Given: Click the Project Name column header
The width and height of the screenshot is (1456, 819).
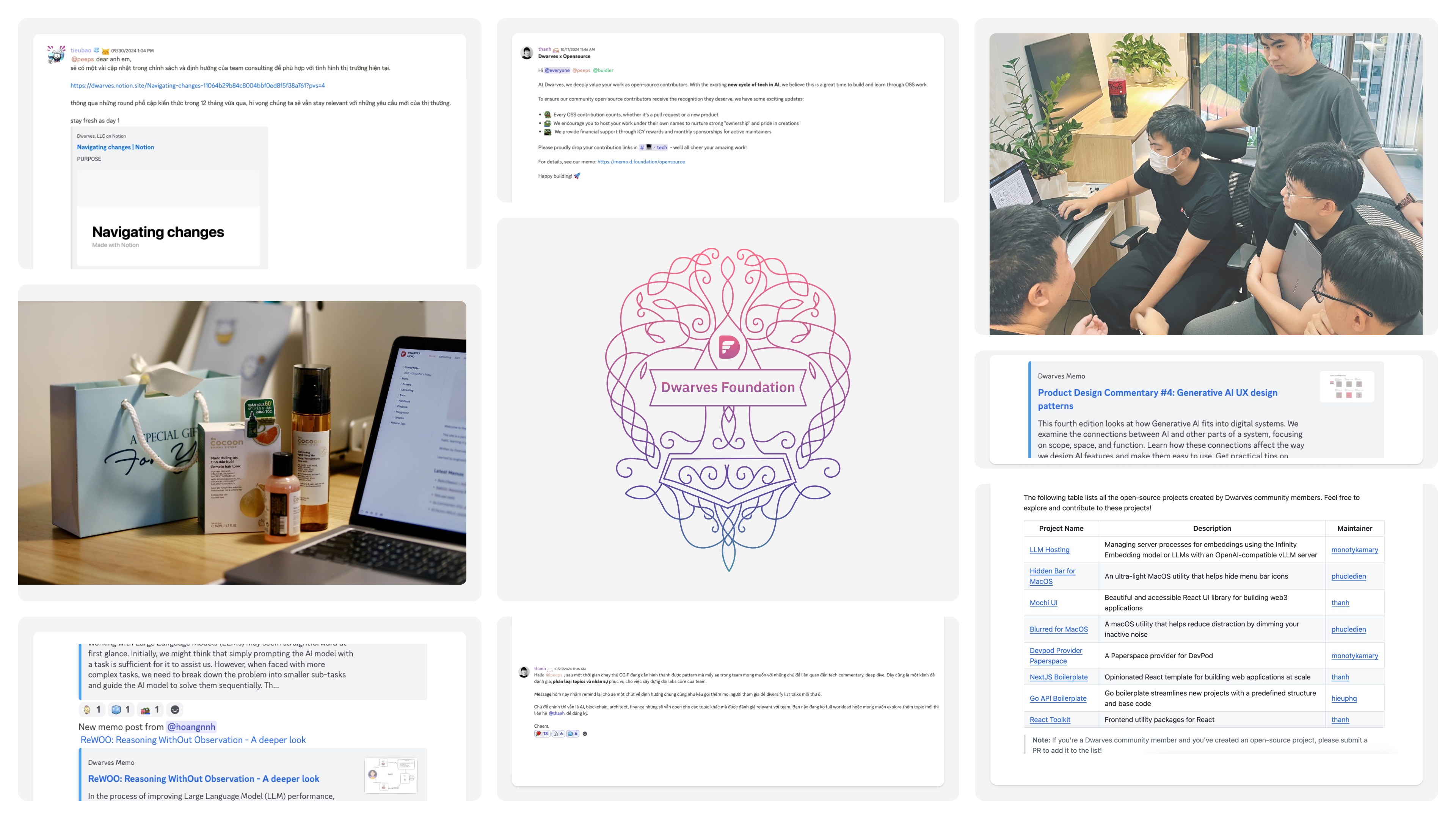Looking at the screenshot, I should [1061, 528].
